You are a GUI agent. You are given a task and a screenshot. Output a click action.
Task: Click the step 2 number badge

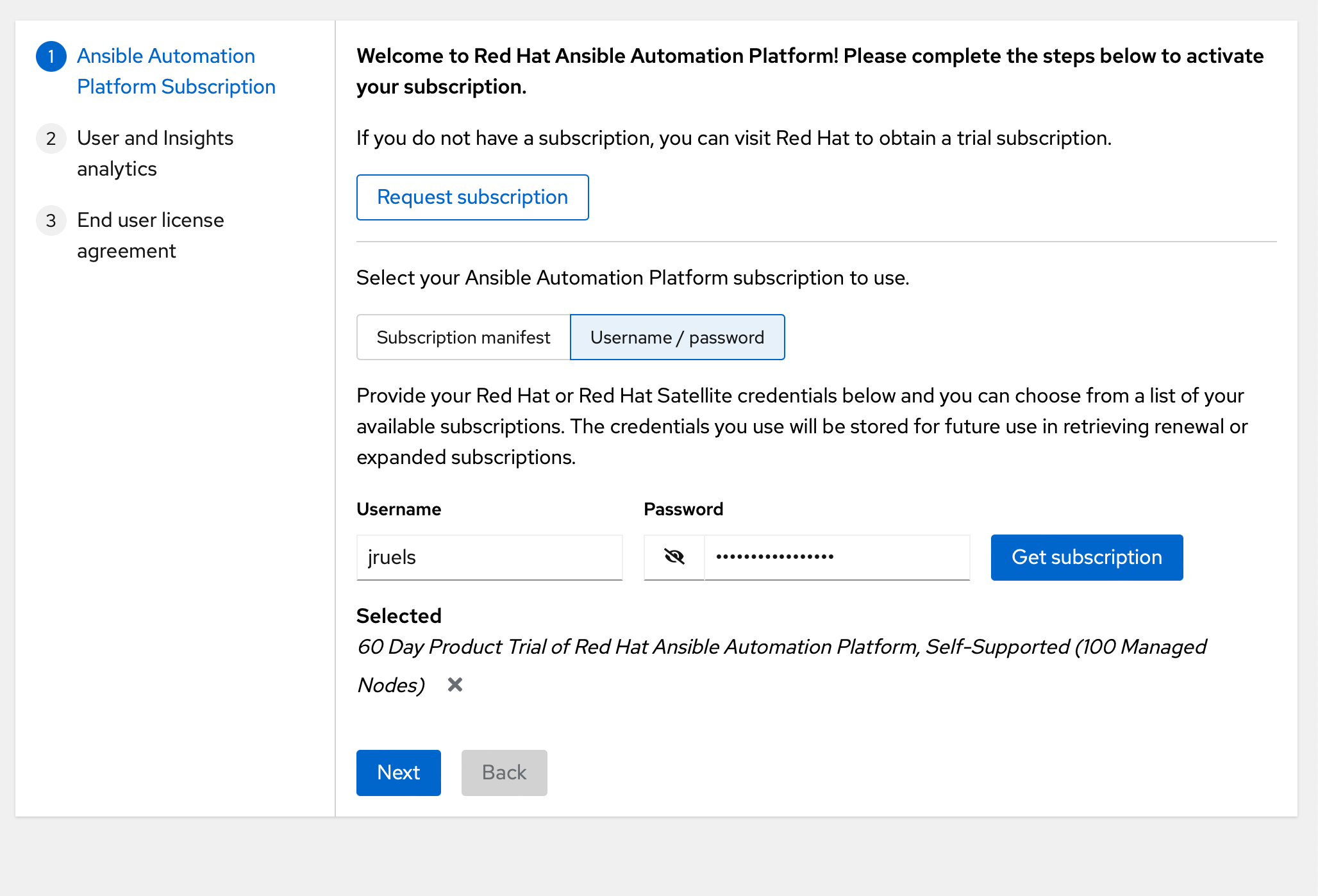(51, 138)
